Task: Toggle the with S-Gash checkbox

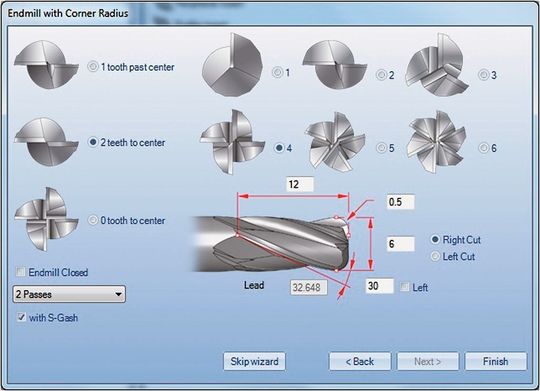Action: [21, 317]
